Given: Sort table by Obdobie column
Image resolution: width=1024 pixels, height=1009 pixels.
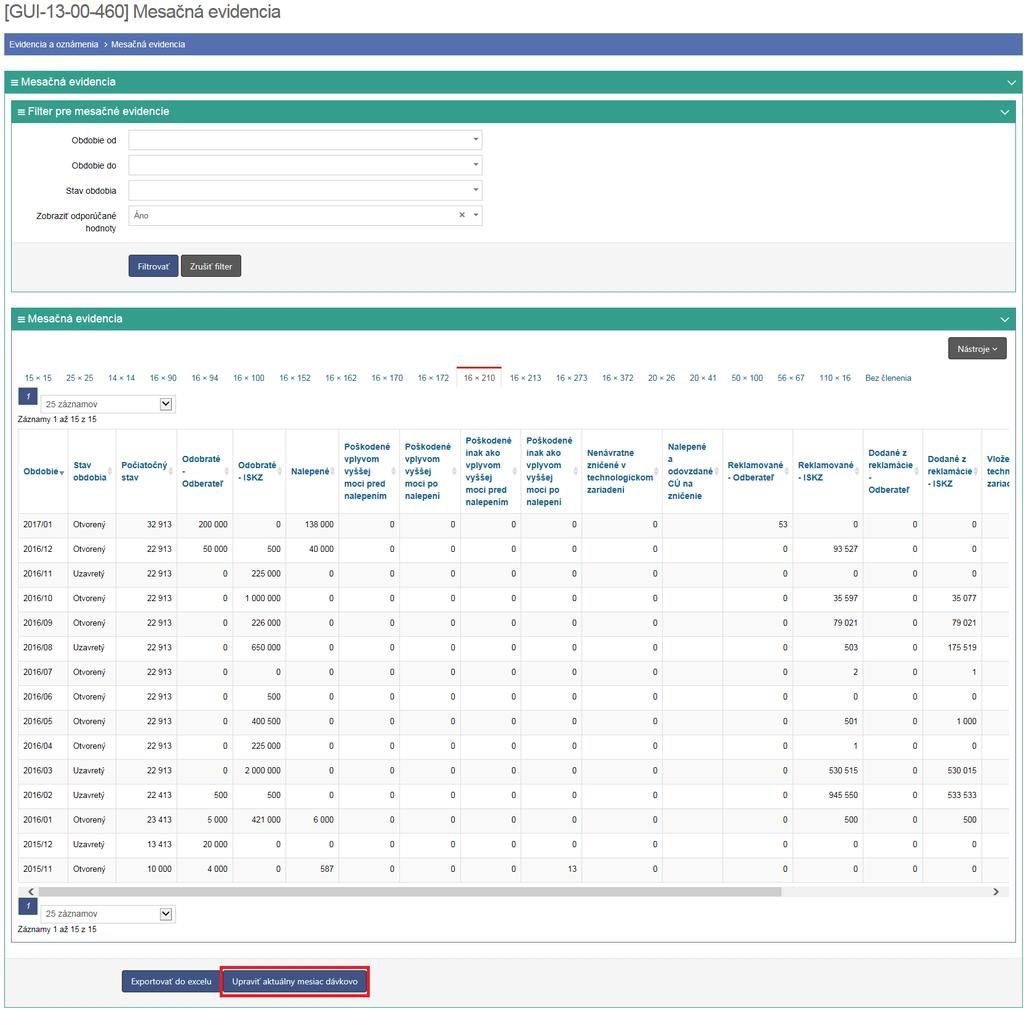Looking at the screenshot, I should (x=43, y=472).
